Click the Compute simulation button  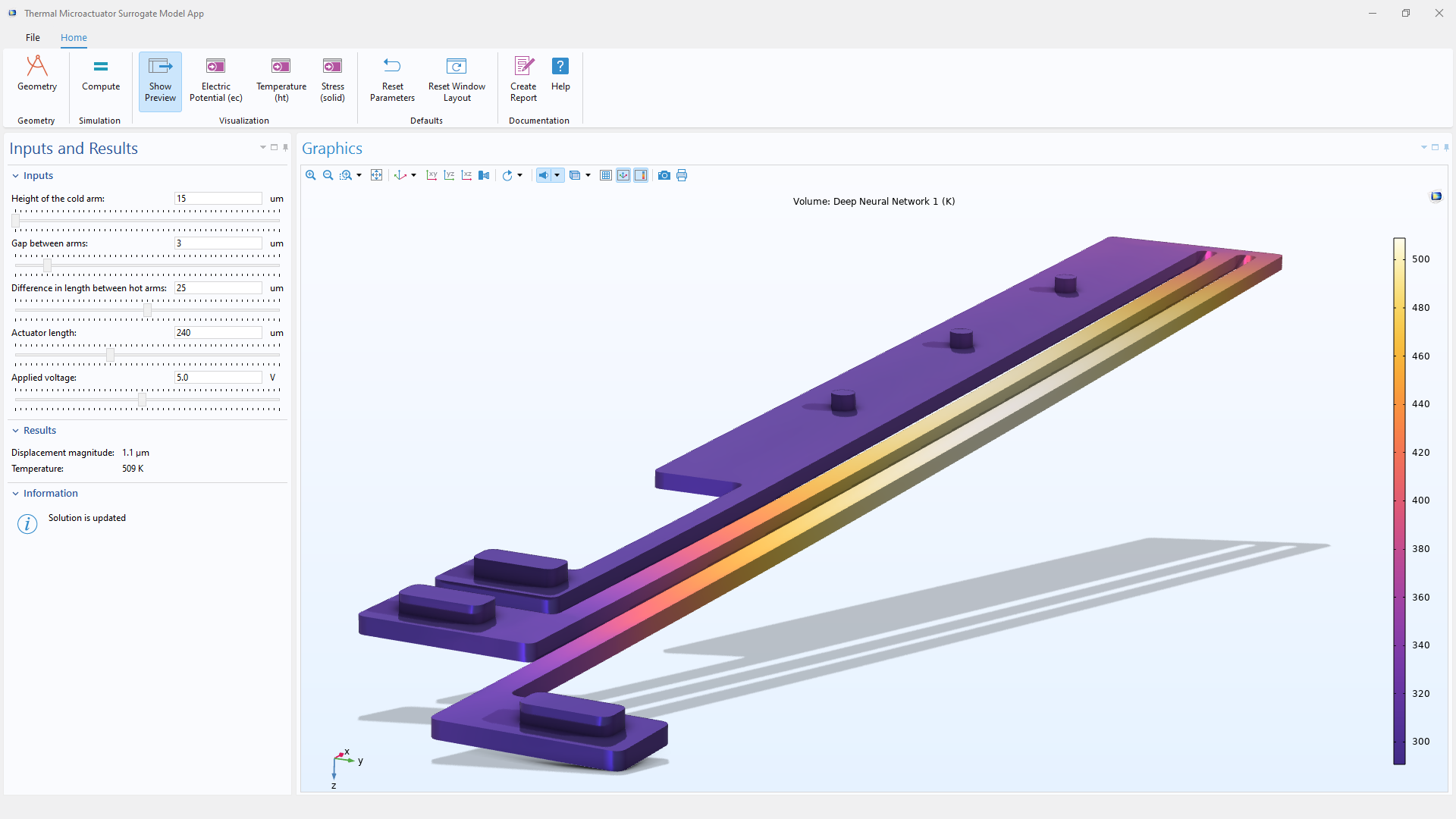(101, 76)
